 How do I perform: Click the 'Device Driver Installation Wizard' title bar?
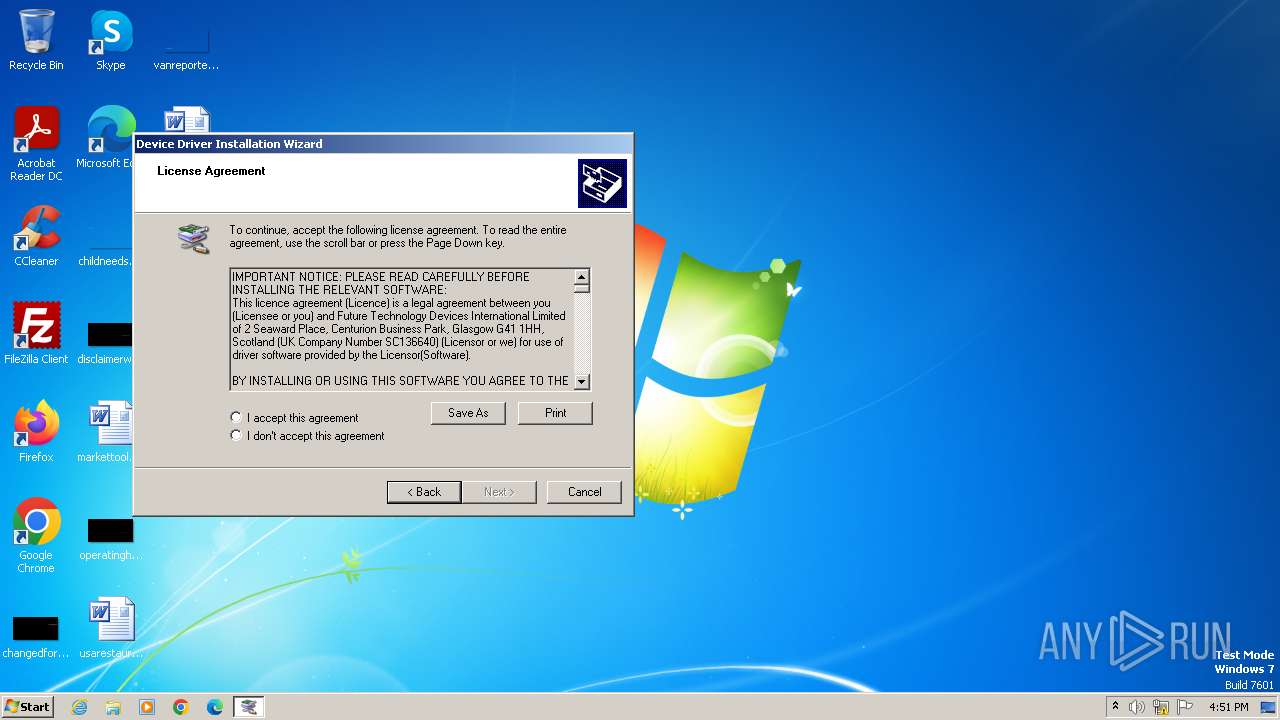tap(383, 144)
